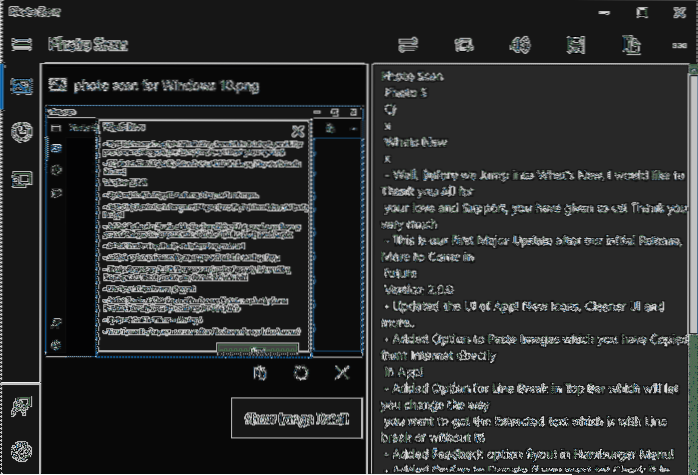The height and width of the screenshot is (475, 698).
Task: Select the Photo Scan icon in sidebar
Action: [x=20, y=87]
